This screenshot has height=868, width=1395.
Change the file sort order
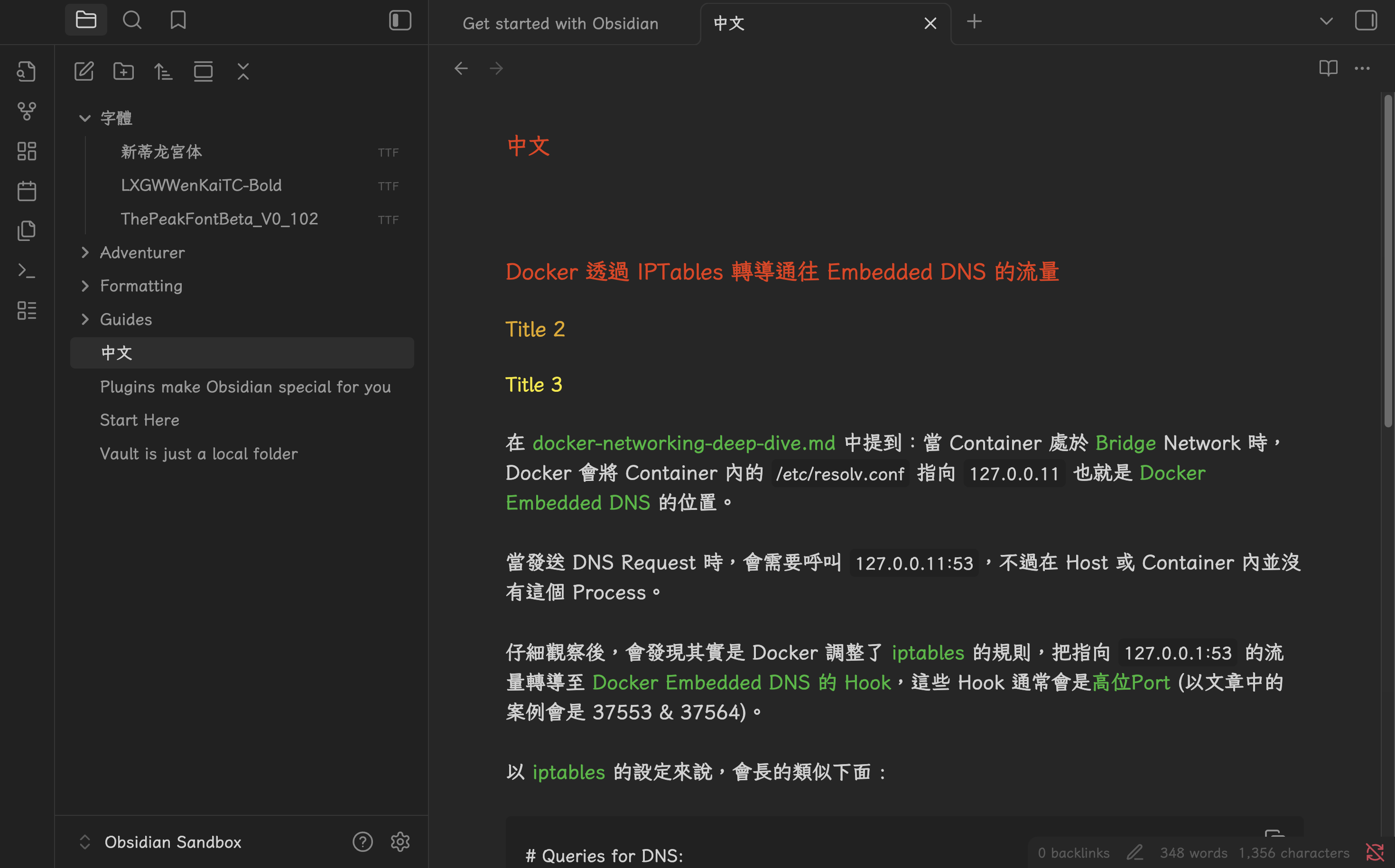pos(163,71)
